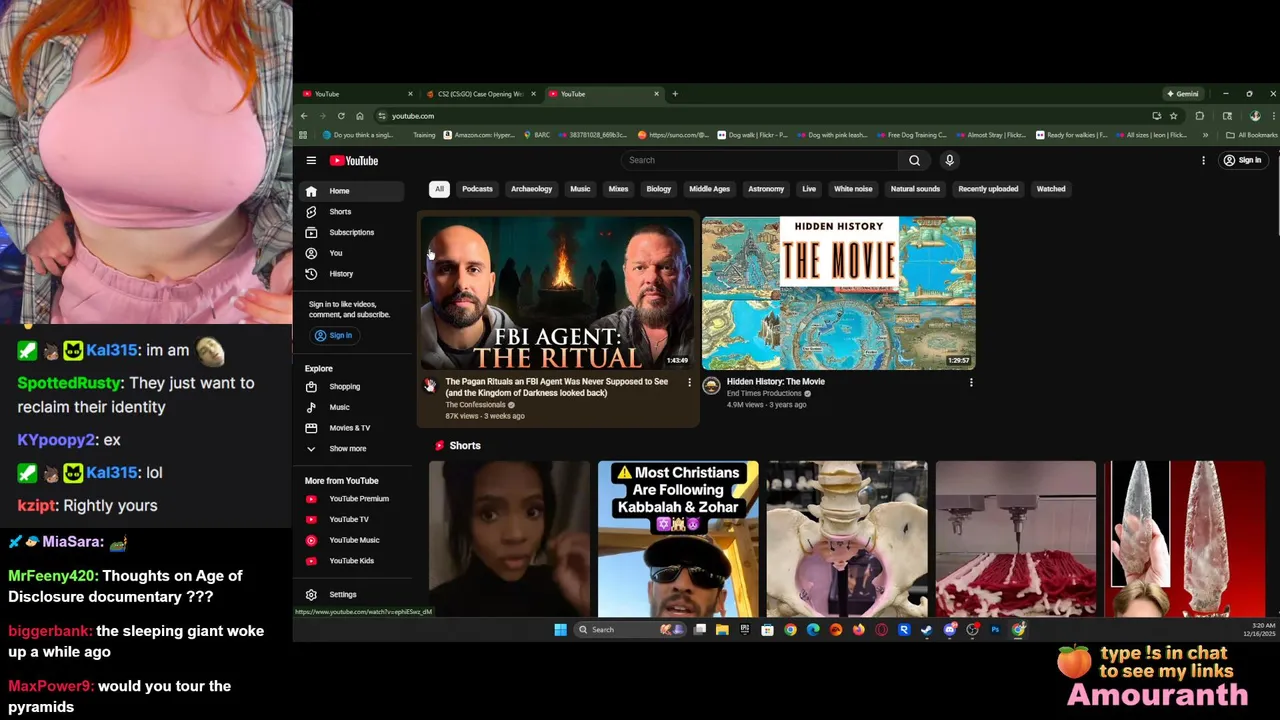Select the Middle Ages filter chip
The width and height of the screenshot is (1280, 720).
(709, 189)
